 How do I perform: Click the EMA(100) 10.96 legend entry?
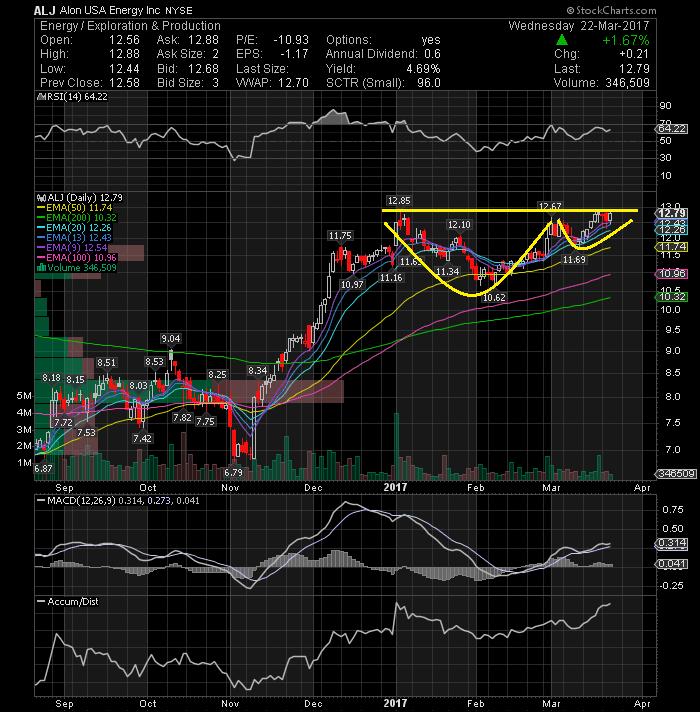click(76, 257)
